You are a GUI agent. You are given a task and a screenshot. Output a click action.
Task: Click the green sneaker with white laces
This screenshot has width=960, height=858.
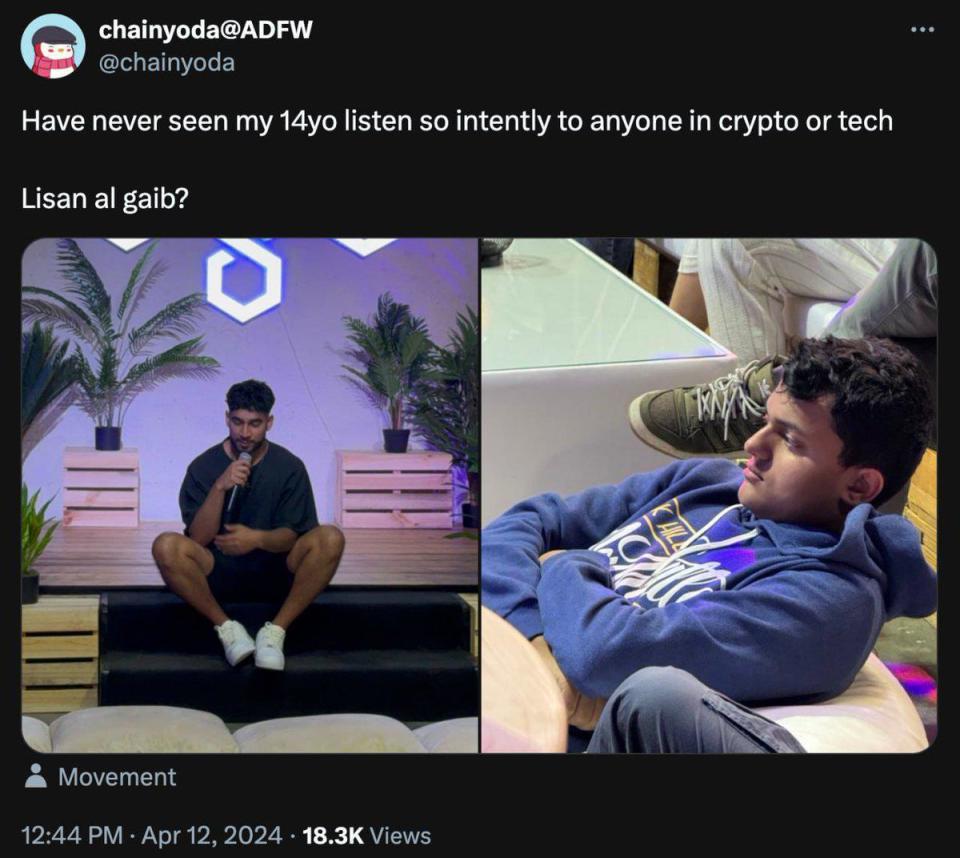702,408
